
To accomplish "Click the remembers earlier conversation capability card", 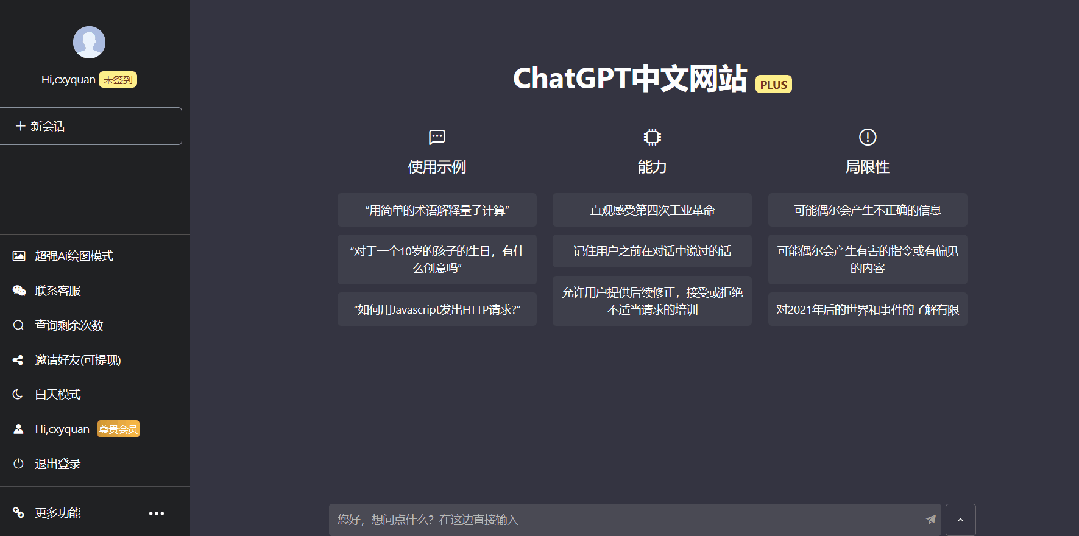I will coord(652,252).
